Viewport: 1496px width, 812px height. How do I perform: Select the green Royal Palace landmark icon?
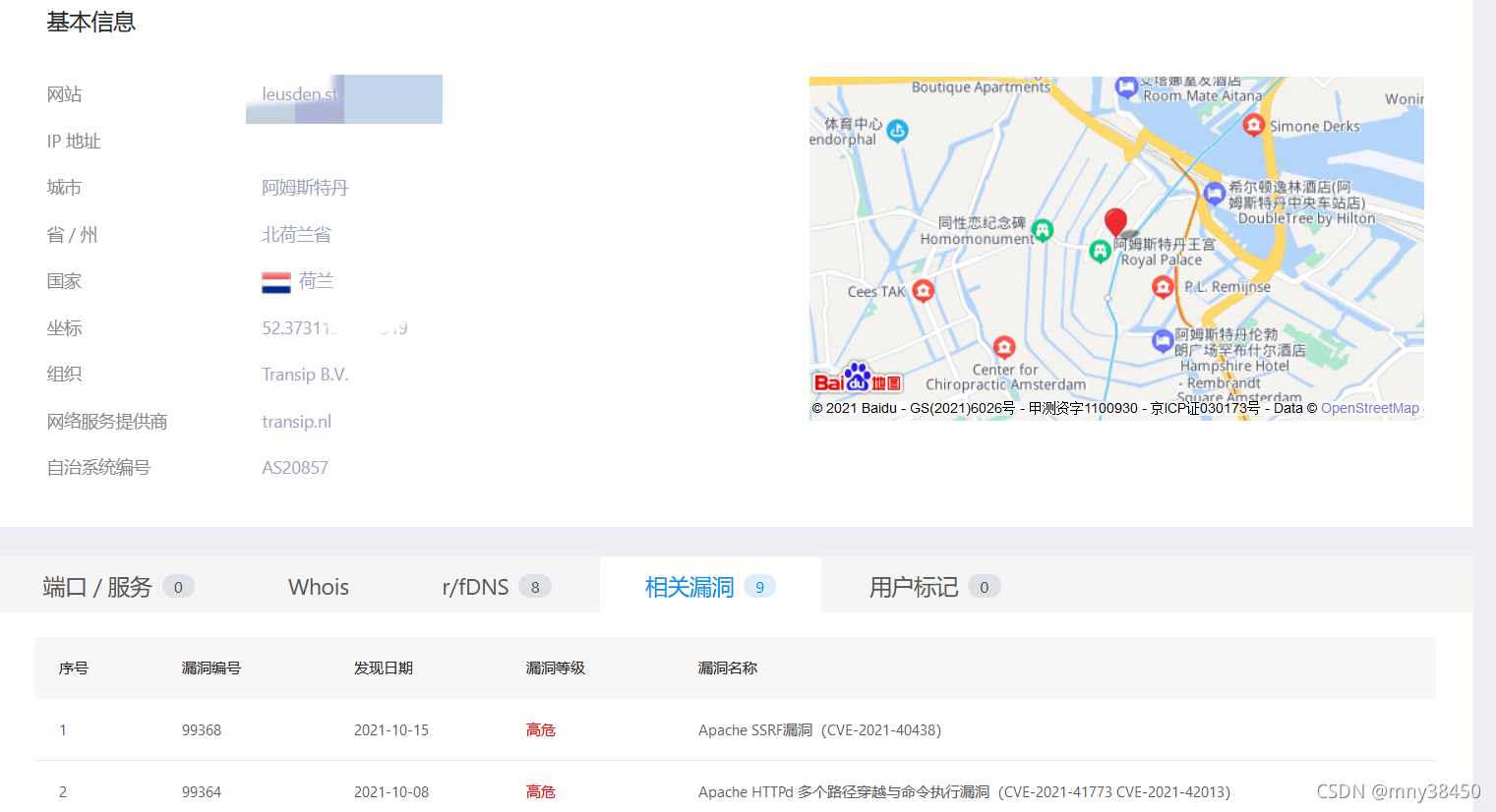pos(1100,252)
